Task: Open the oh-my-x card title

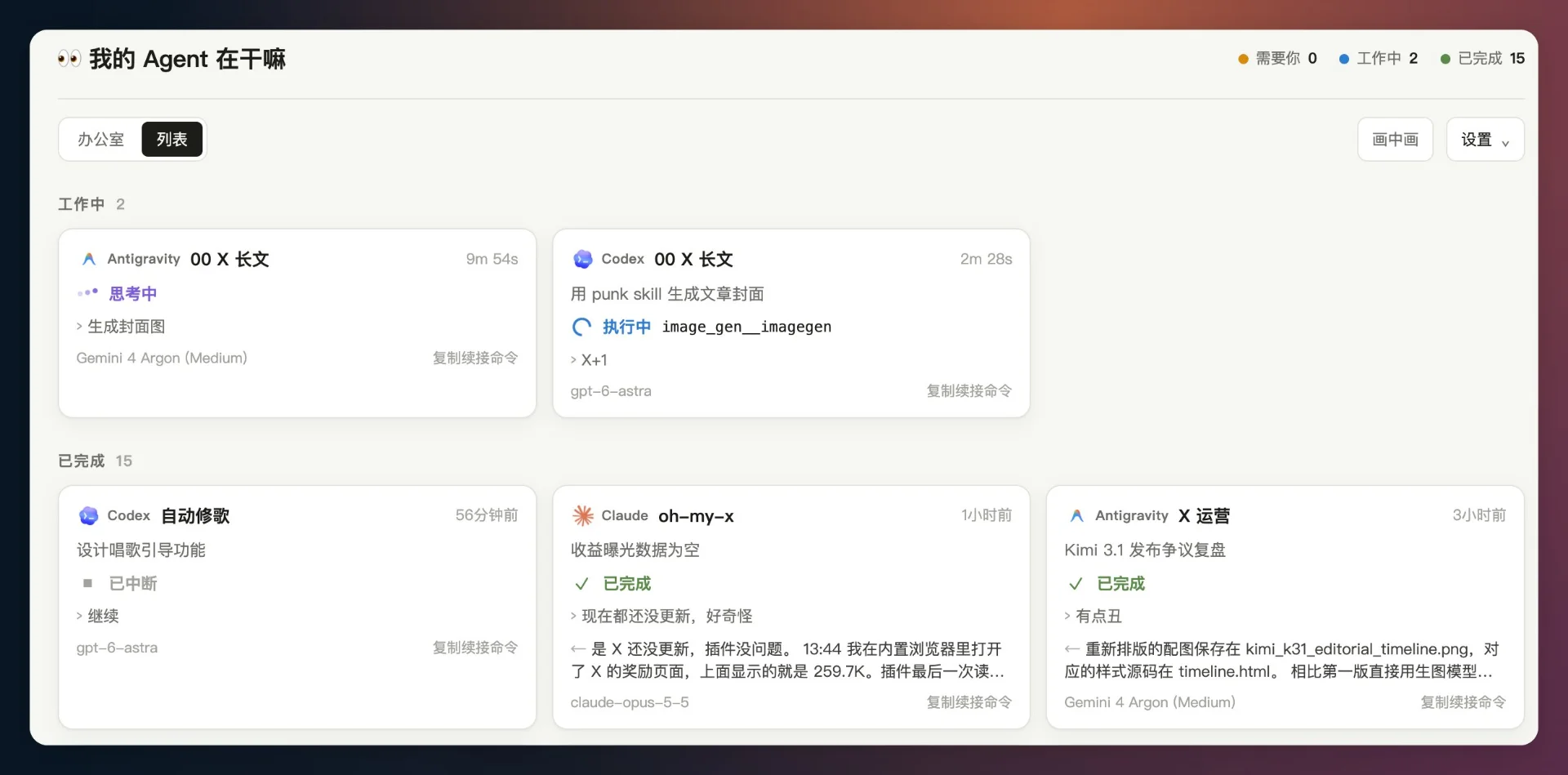Action: [696, 515]
